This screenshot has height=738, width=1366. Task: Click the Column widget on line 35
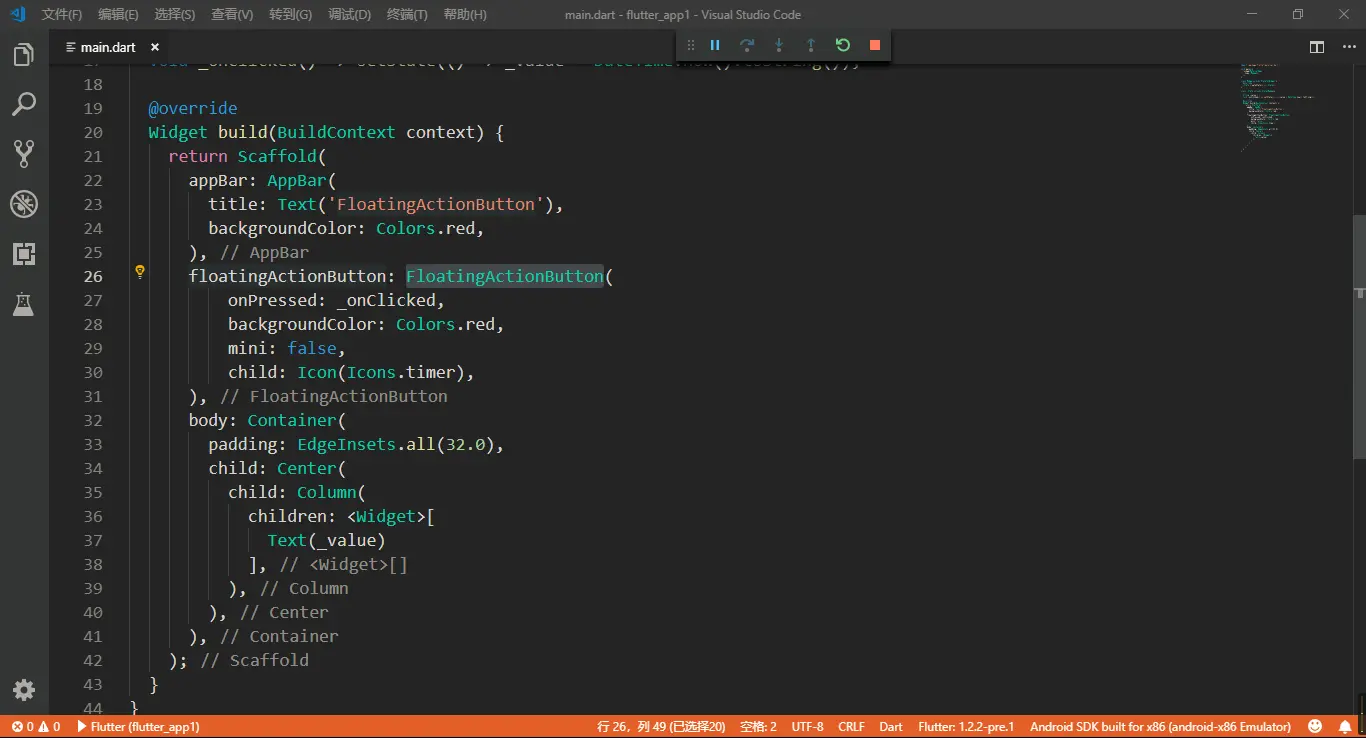tap(326, 492)
